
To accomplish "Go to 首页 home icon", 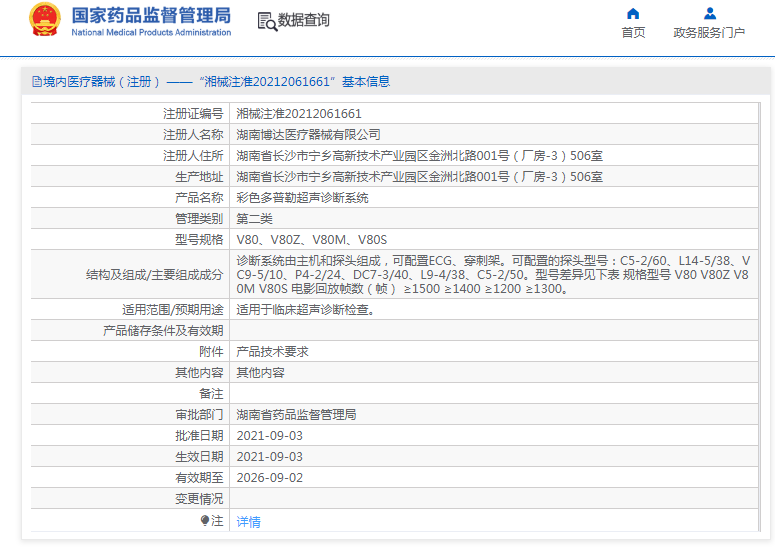I will tap(633, 13).
